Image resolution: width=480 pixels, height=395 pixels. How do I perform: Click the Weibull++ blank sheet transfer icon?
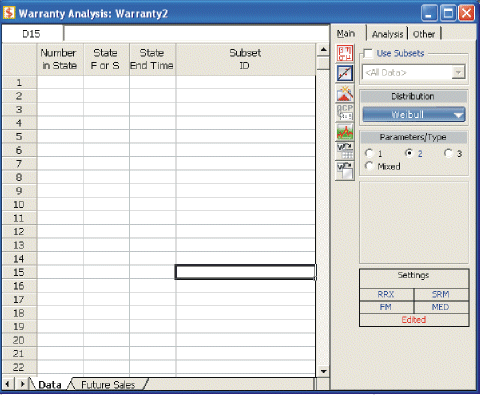[345, 170]
